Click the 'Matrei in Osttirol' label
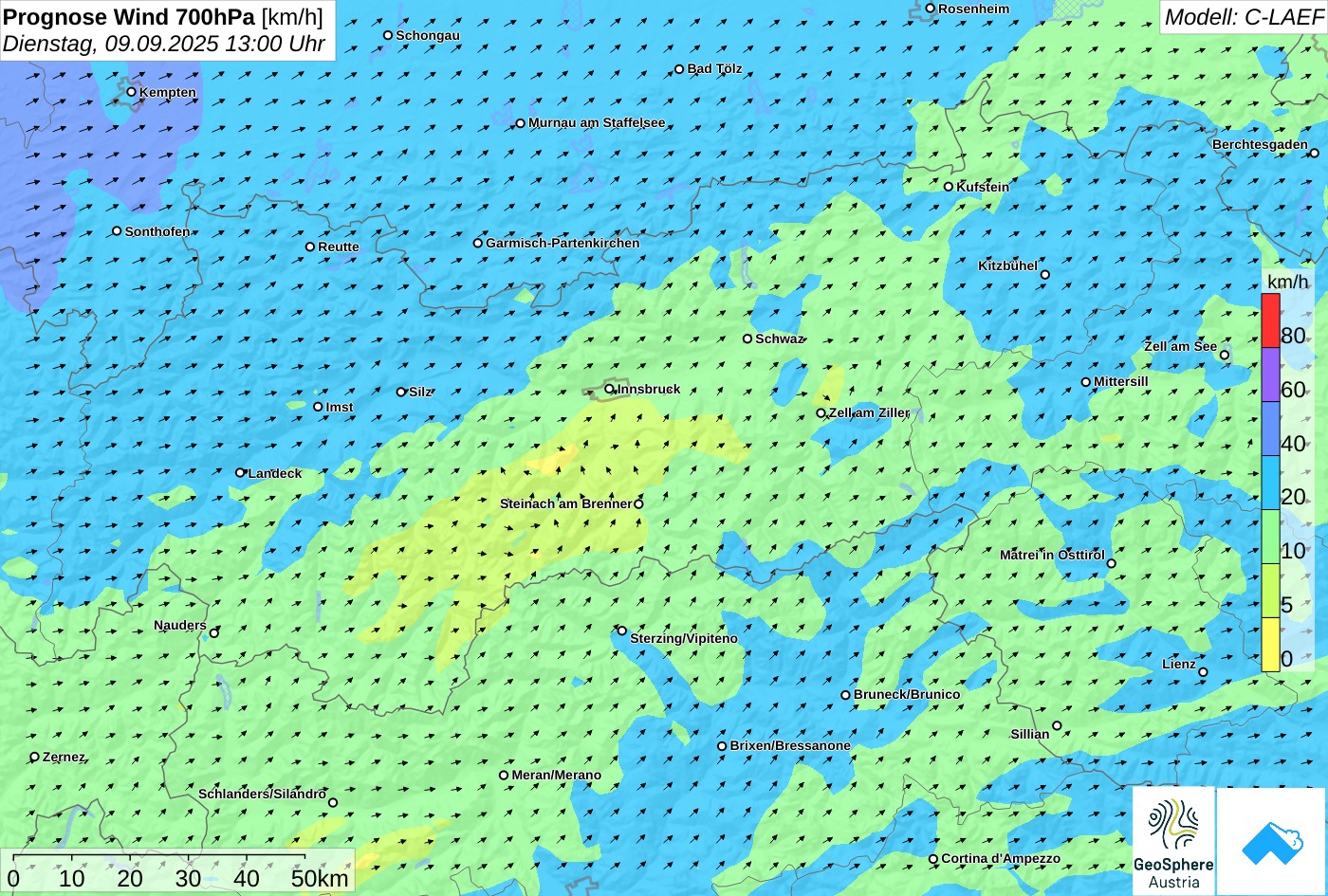This screenshot has width=1328, height=896. tap(1052, 555)
